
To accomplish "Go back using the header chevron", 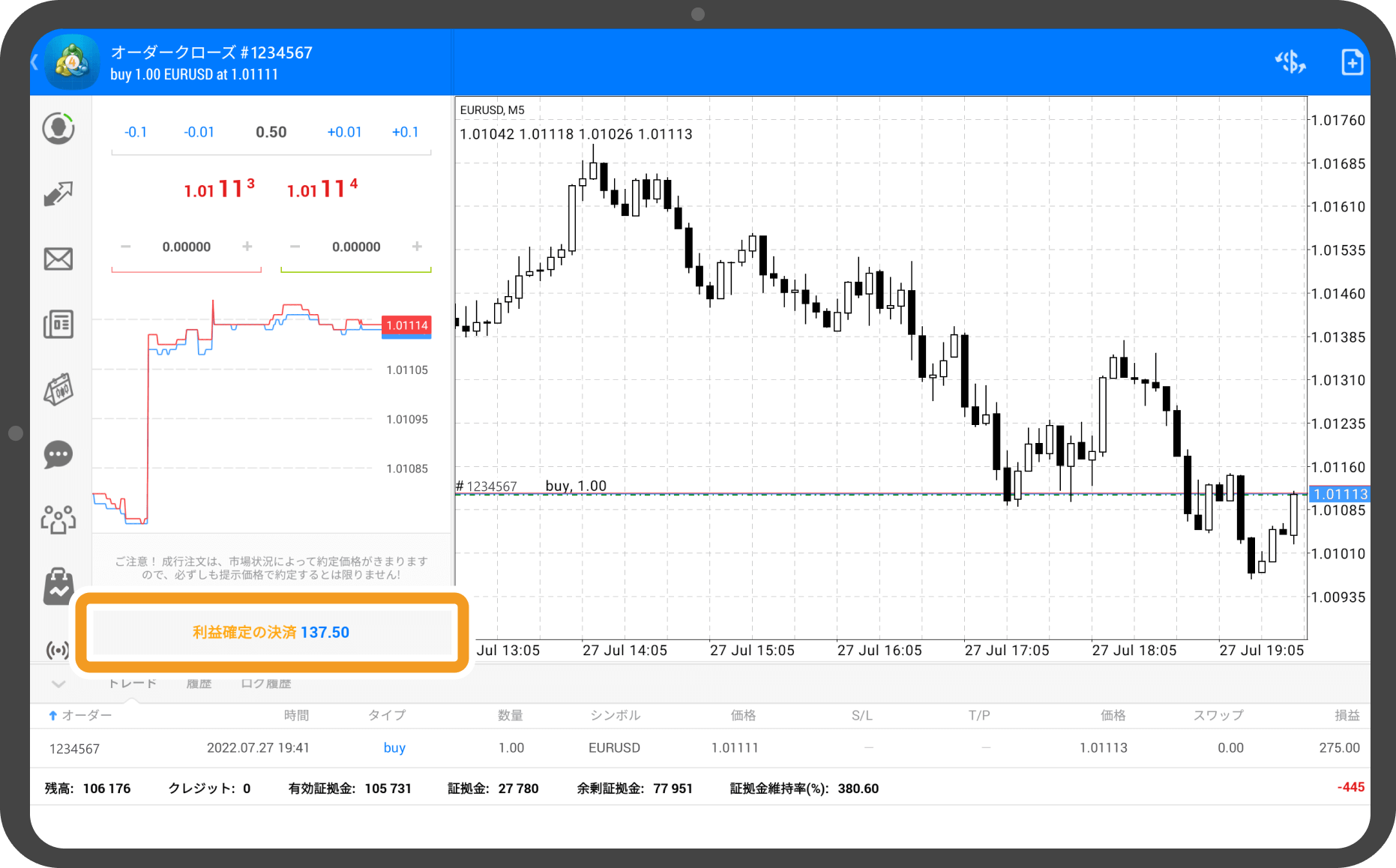I will (x=34, y=62).
